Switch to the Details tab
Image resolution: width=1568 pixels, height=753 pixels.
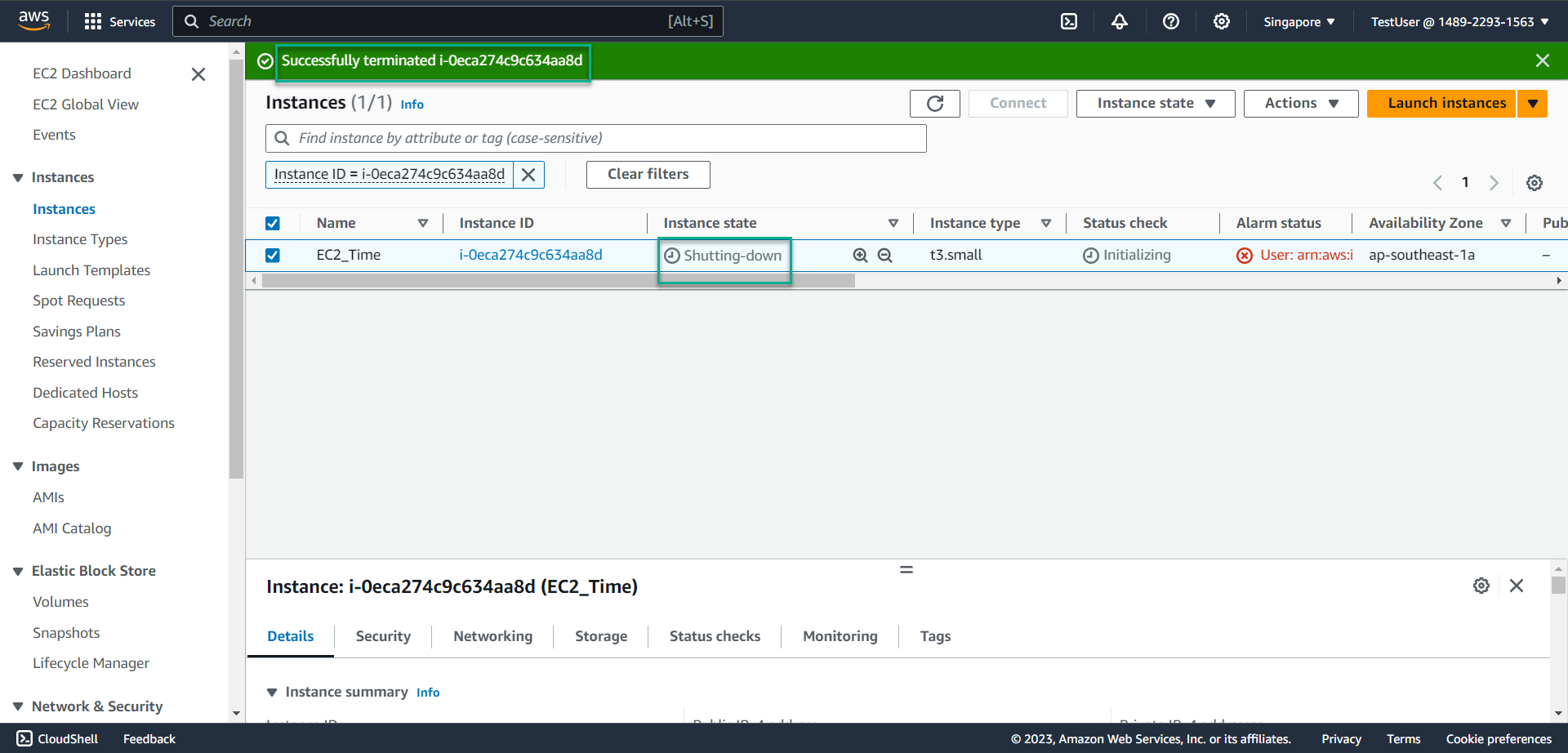click(290, 636)
